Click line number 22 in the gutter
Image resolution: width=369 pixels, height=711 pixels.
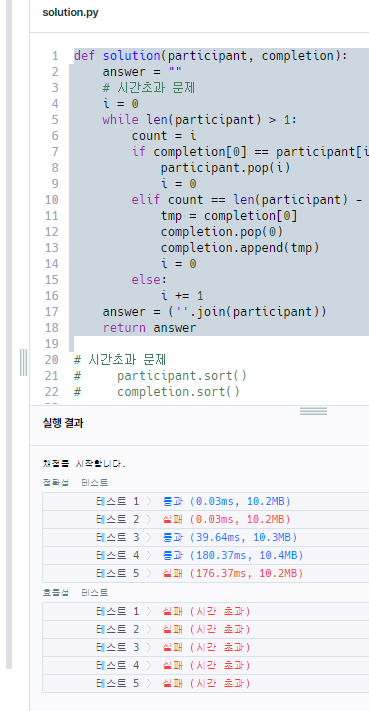tap(52, 391)
